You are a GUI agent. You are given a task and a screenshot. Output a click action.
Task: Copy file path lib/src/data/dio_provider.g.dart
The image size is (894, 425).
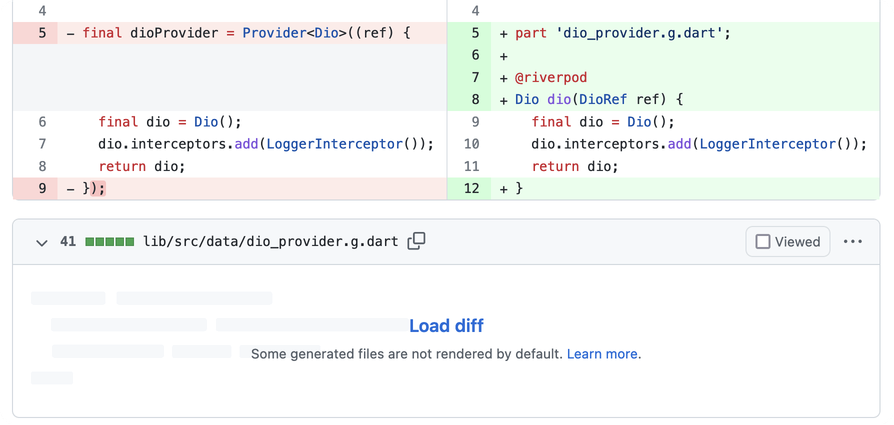click(x=416, y=241)
